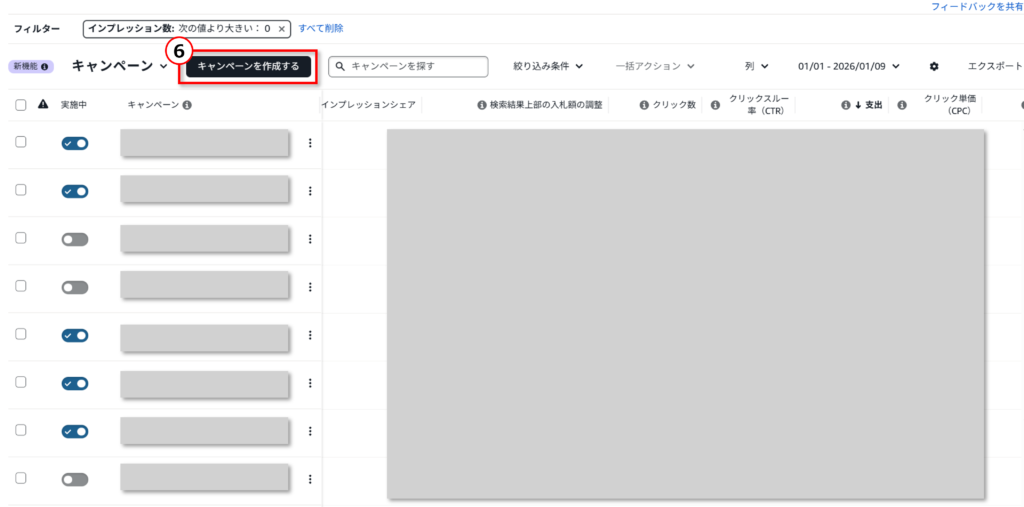
Task: Tick the third campaign row checkbox
Action: click(x=21, y=238)
